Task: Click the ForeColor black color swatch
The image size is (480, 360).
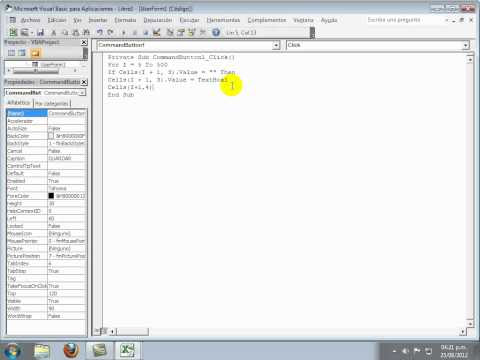Action: 51,196
